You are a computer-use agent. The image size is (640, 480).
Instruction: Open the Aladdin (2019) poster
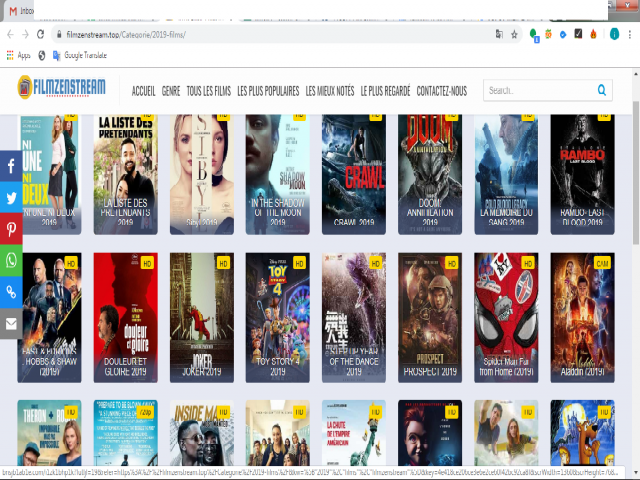click(x=582, y=318)
